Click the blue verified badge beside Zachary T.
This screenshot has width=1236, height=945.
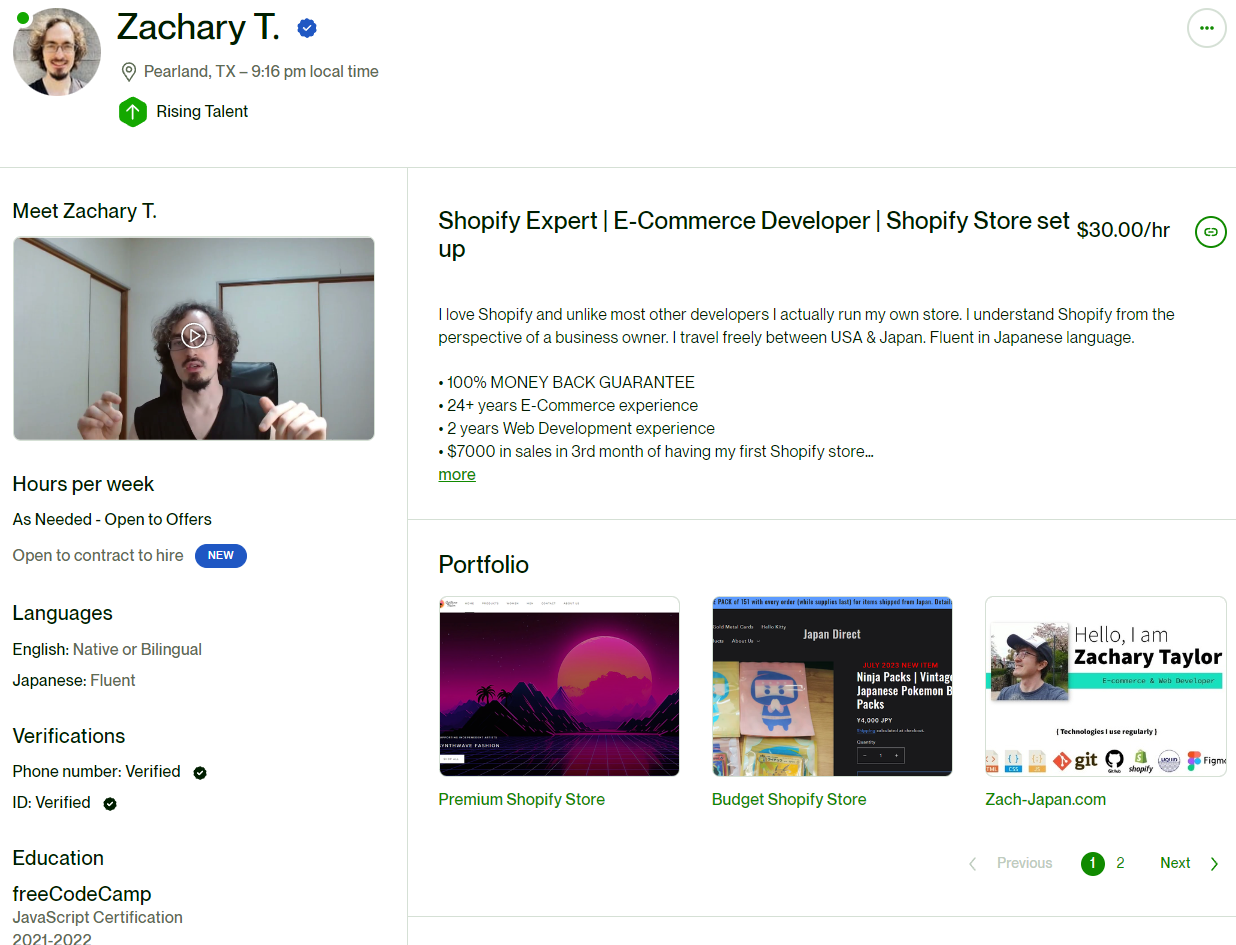pos(306,28)
